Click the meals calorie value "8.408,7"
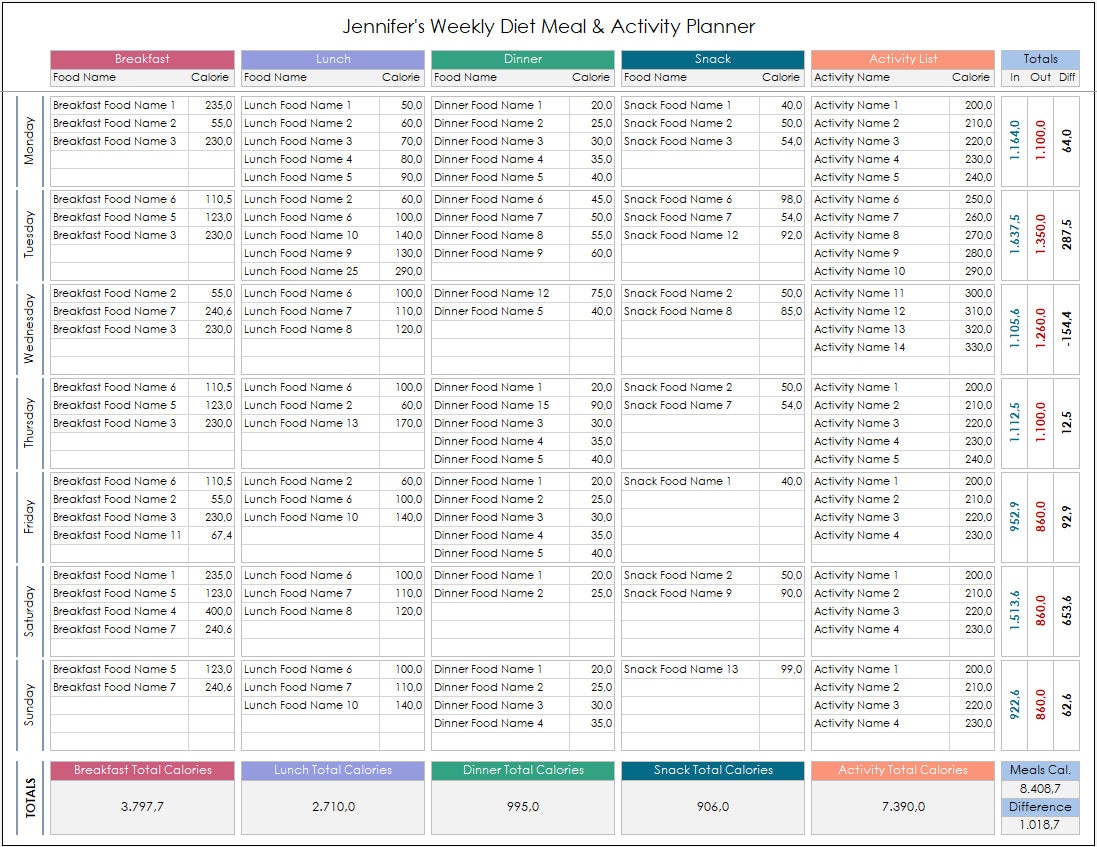Image resolution: width=1097 pixels, height=847 pixels. [1040, 788]
